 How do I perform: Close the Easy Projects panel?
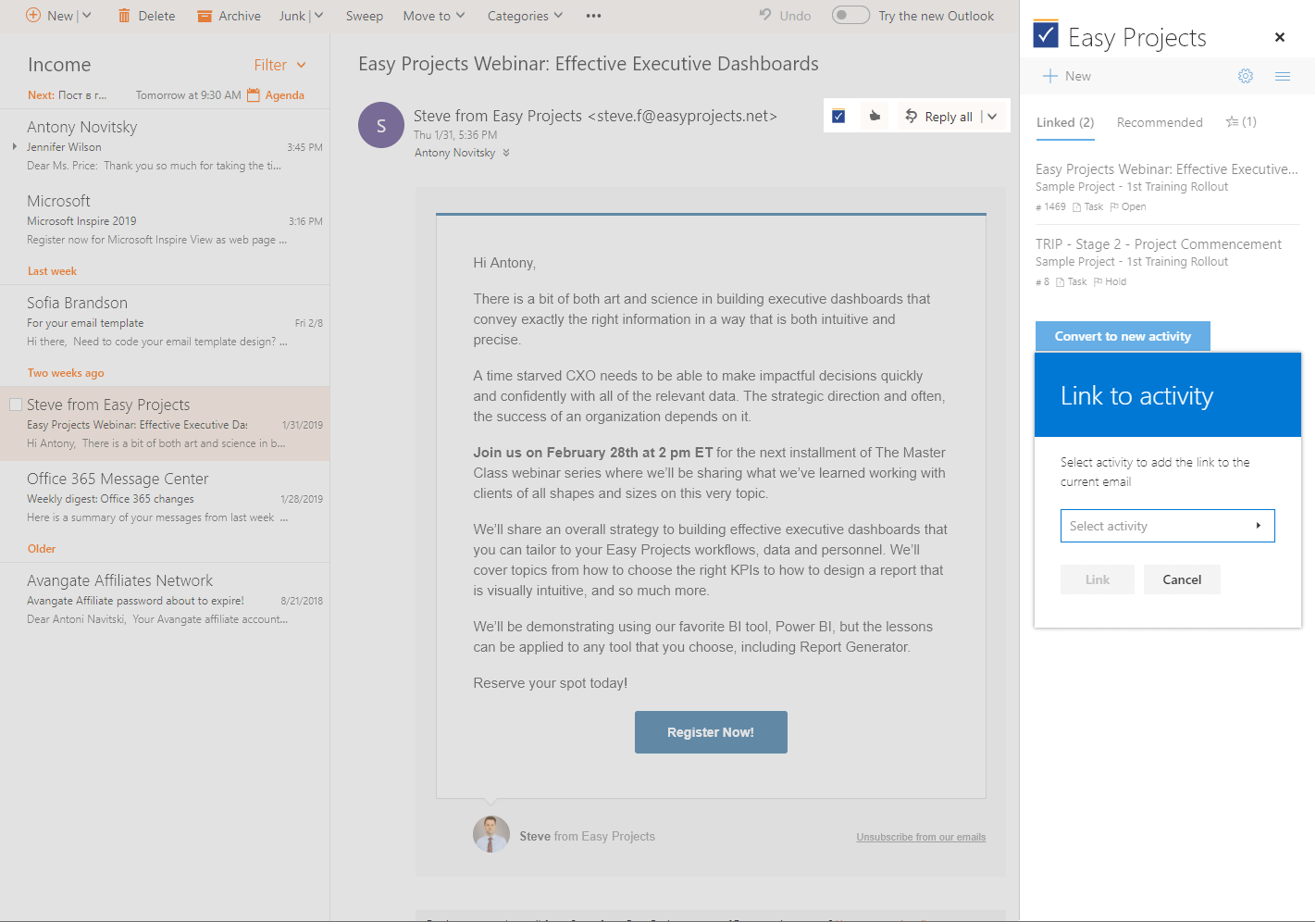click(x=1280, y=37)
